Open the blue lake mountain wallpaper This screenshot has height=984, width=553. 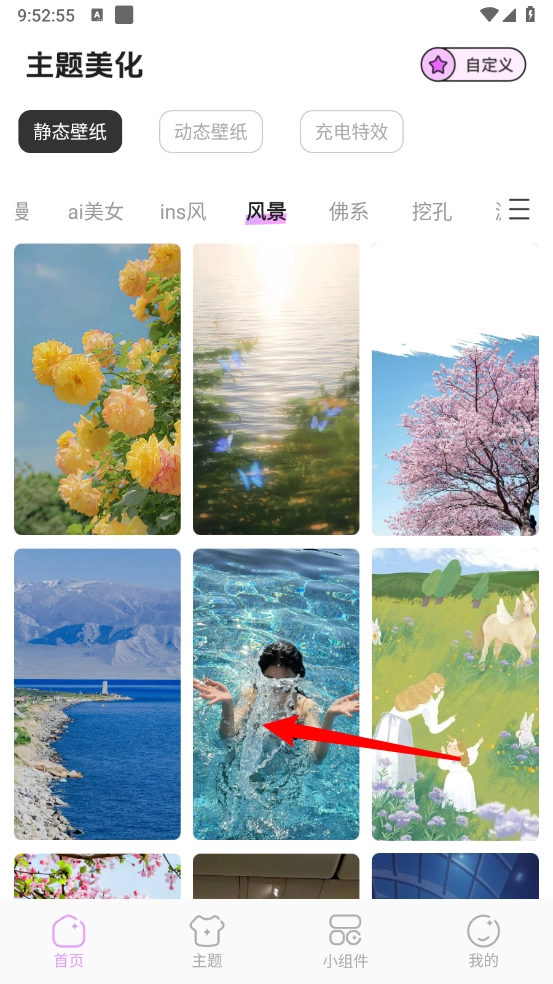point(97,694)
